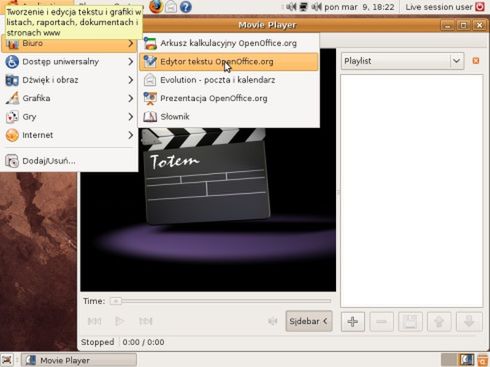The width and height of the screenshot is (490, 367).
Task: Select Movie Player taskbar button
Action: (79, 360)
